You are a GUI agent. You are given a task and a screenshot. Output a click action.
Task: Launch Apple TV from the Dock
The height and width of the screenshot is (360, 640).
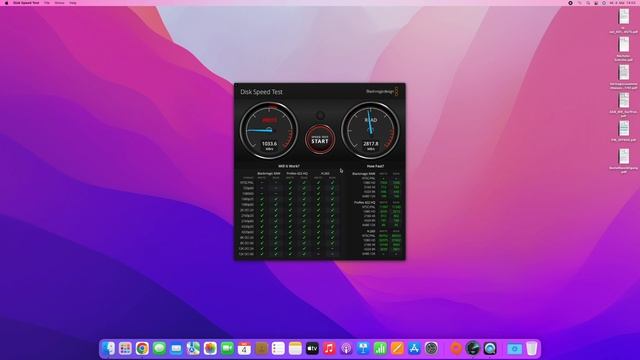click(x=312, y=348)
